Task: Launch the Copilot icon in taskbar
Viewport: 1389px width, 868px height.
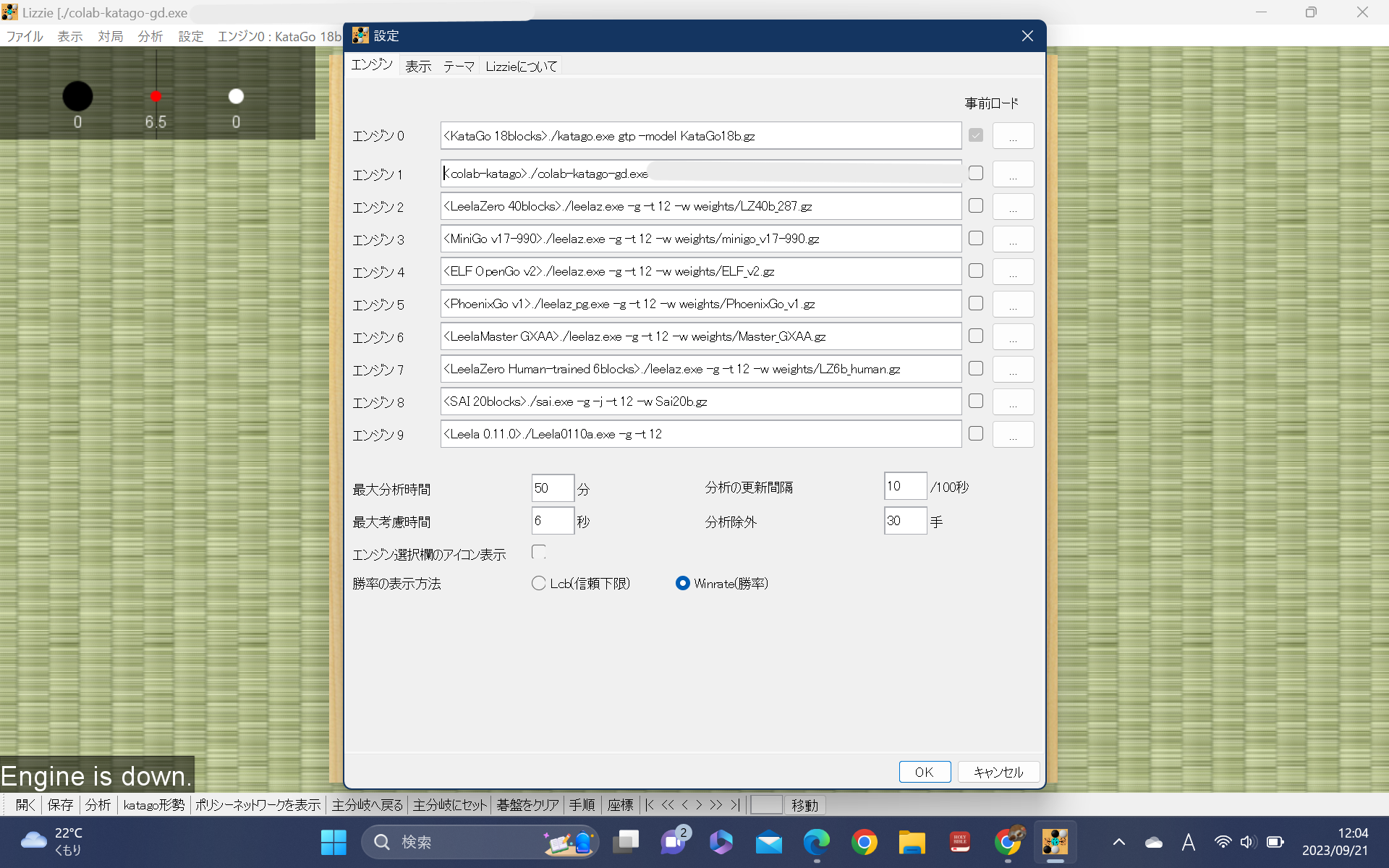Action: tap(721, 842)
